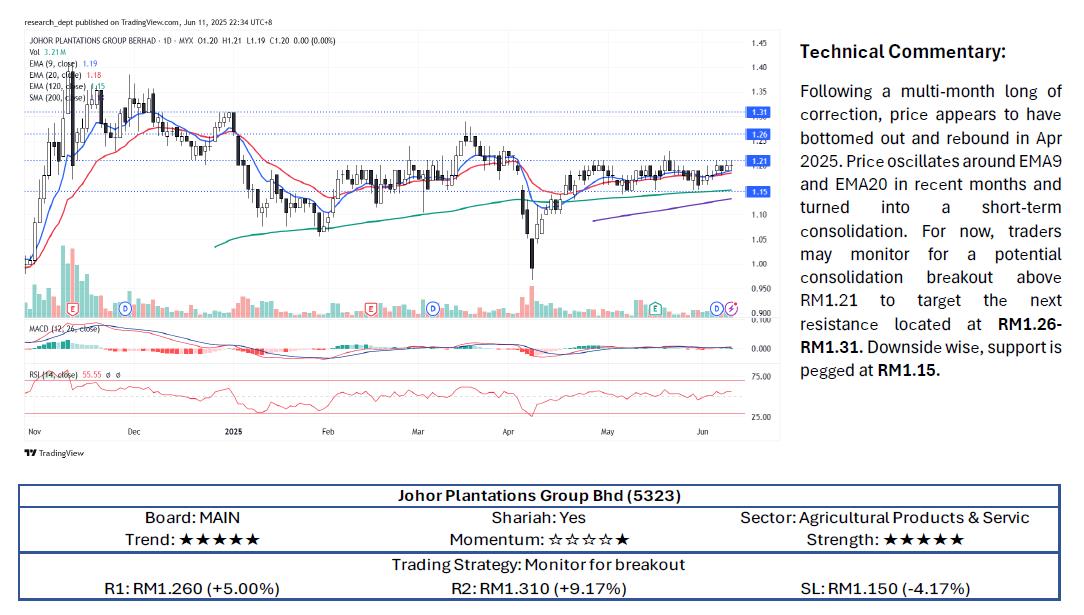Click the EMA (20, close) legend entry
The image size is (1084, 615).
pos(65,75)
